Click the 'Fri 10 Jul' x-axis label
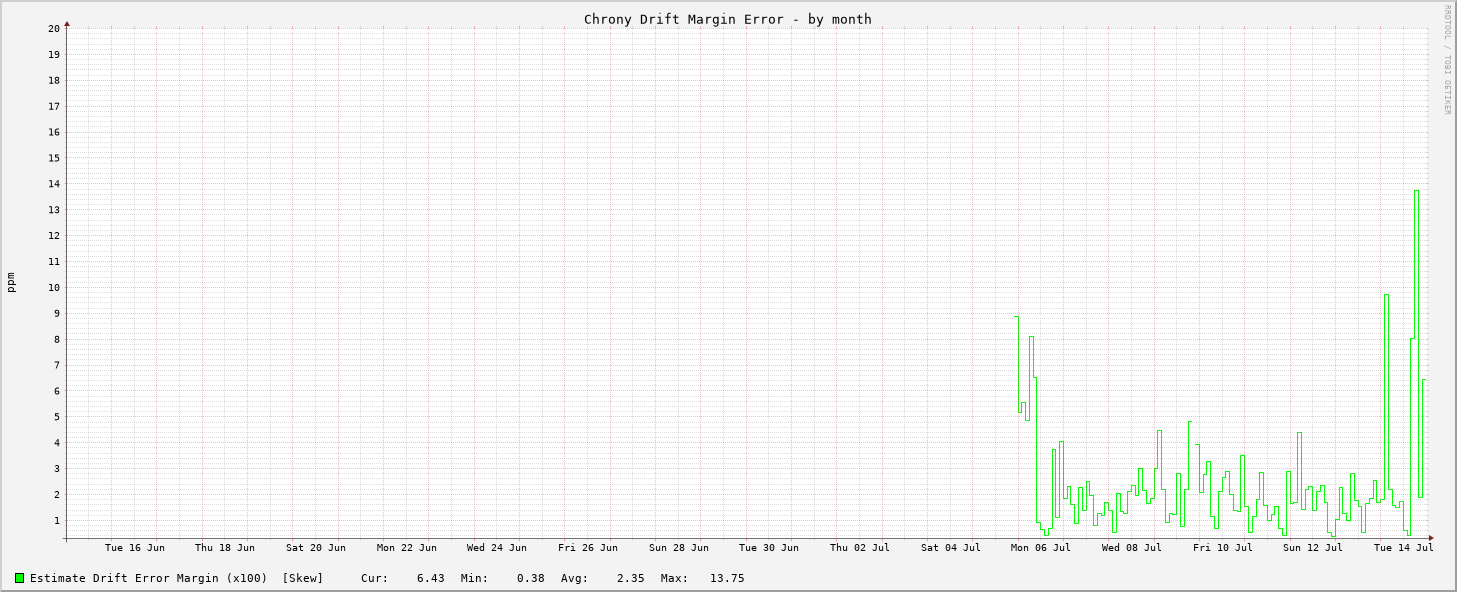 coord(1223,547)
